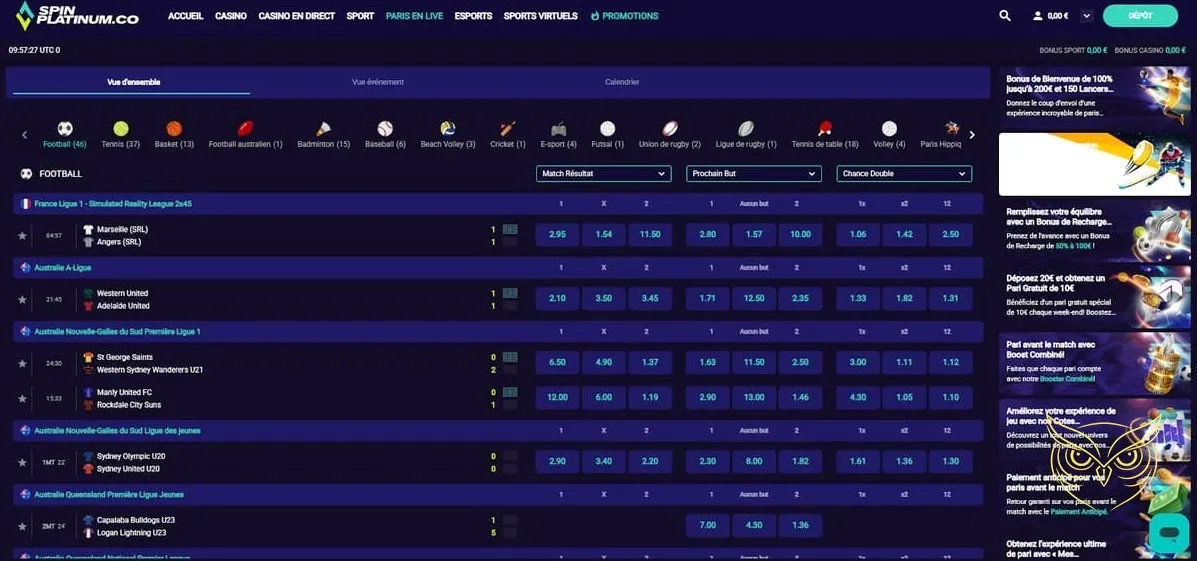Switch to Calendrier tab

pos(622,82)
